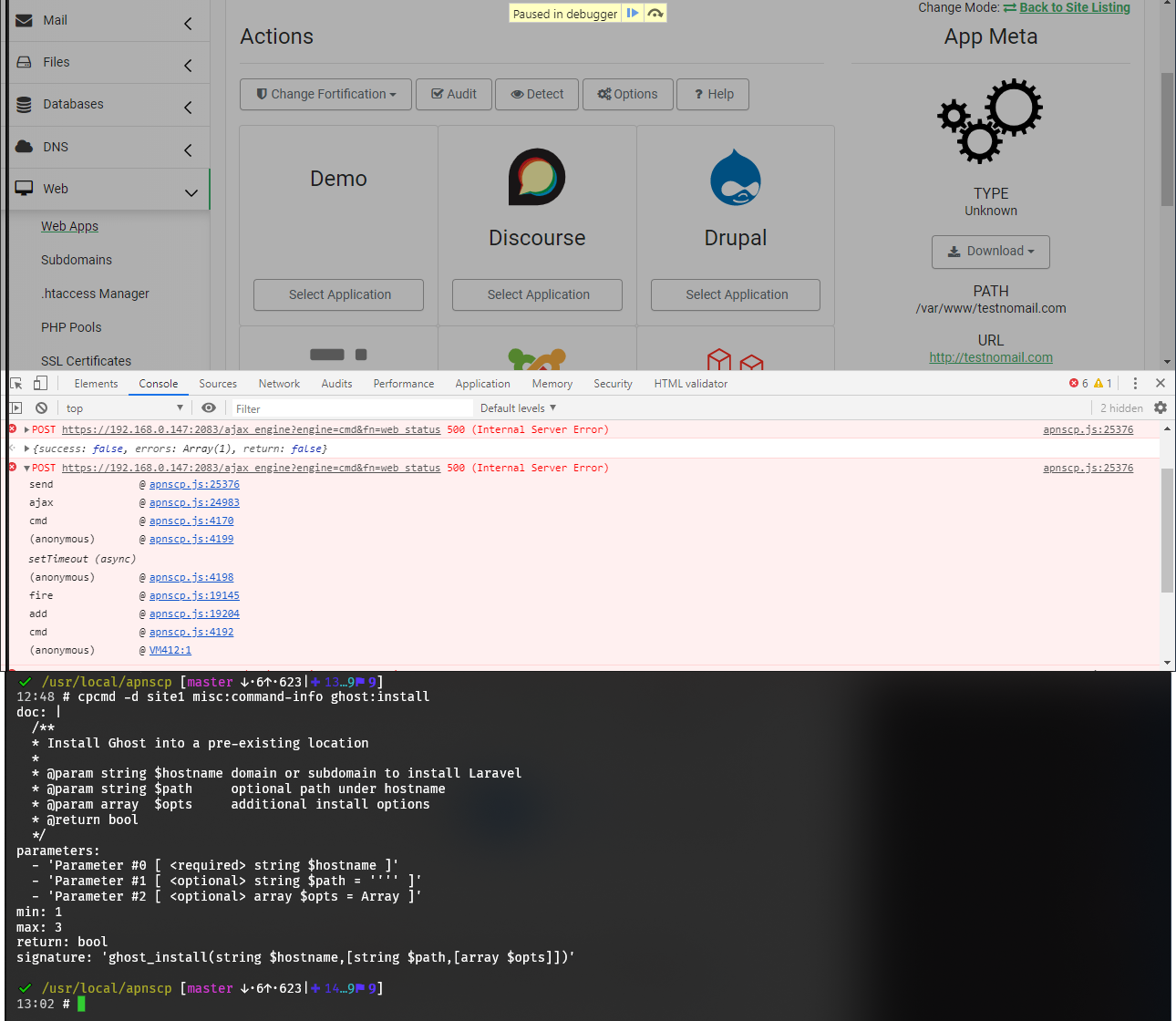
Task: Click the Drupal drop logo
Action: click(x=736, y=179)
